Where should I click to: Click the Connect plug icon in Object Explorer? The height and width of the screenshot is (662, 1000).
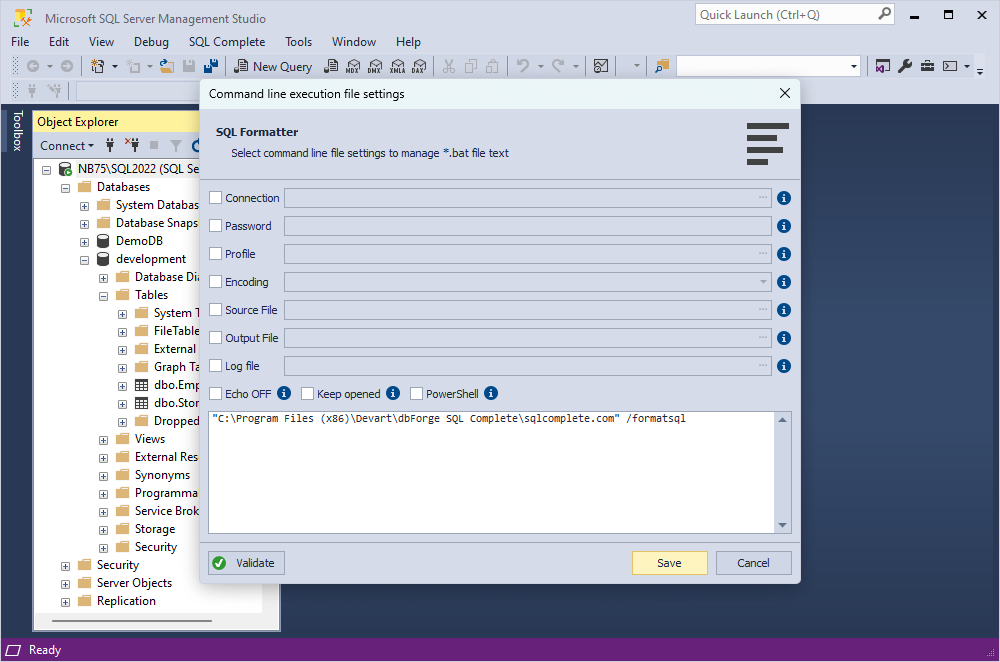pyautogui.click(x=110, y=145)
